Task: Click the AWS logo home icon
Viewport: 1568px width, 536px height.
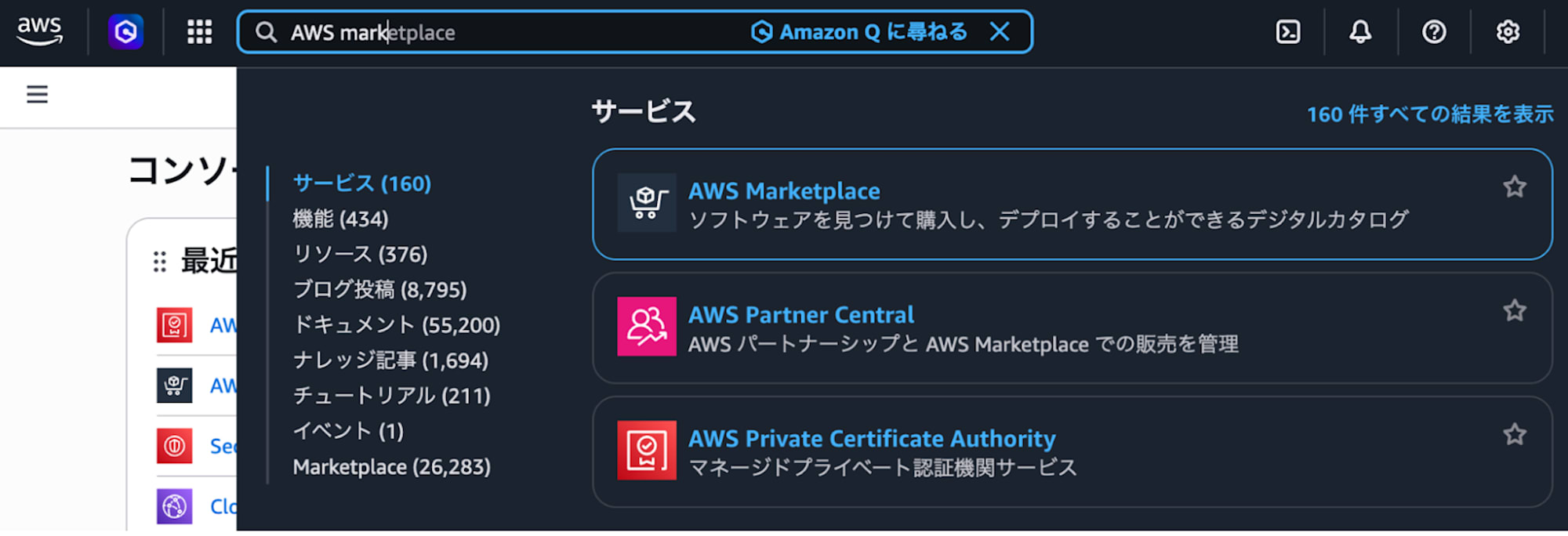Action: (39, 31)
